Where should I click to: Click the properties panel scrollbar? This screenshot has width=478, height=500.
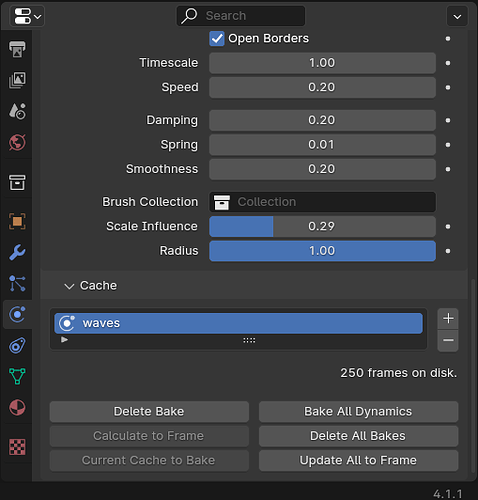(473, 376)
